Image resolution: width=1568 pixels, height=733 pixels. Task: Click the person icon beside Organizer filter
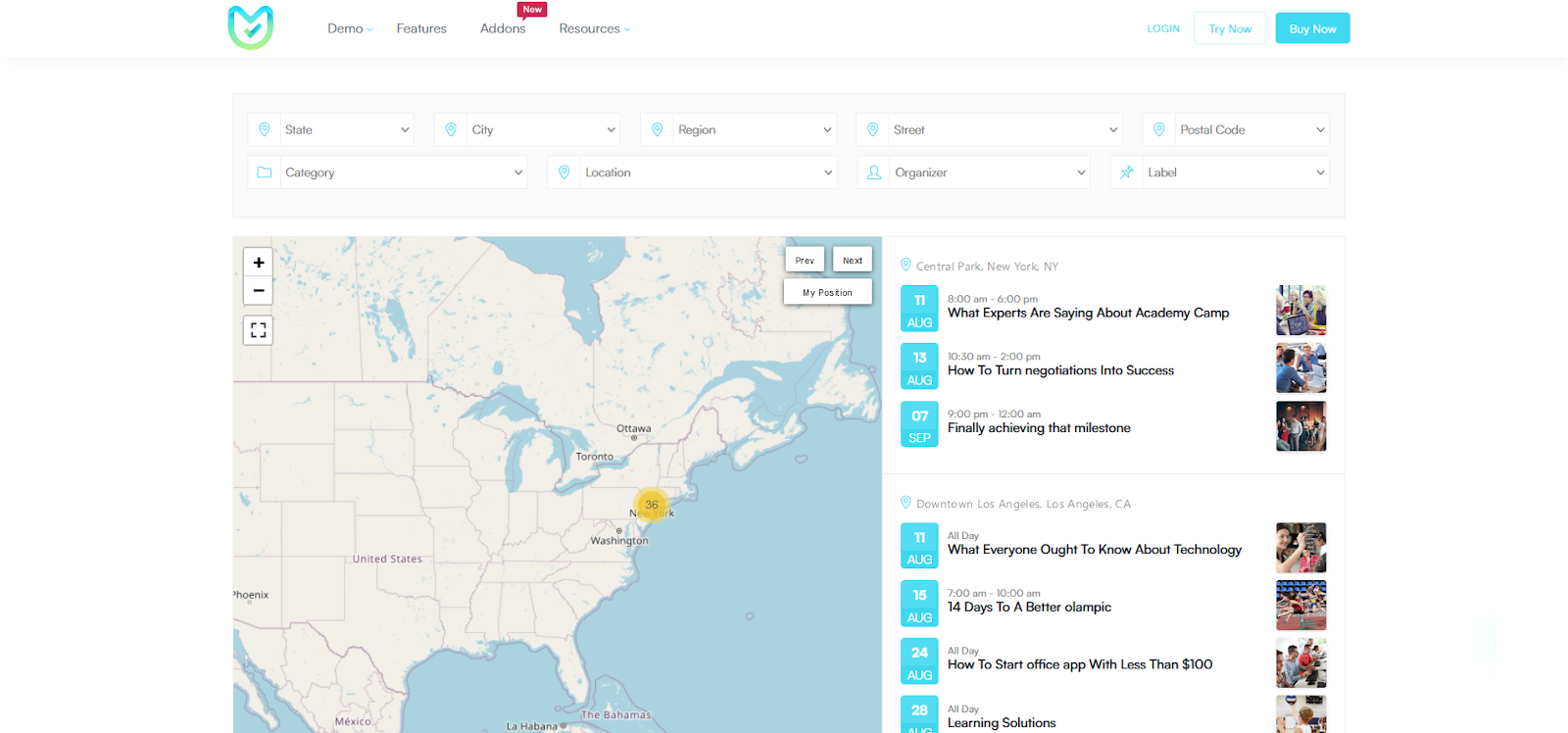[x=874, y=172]
